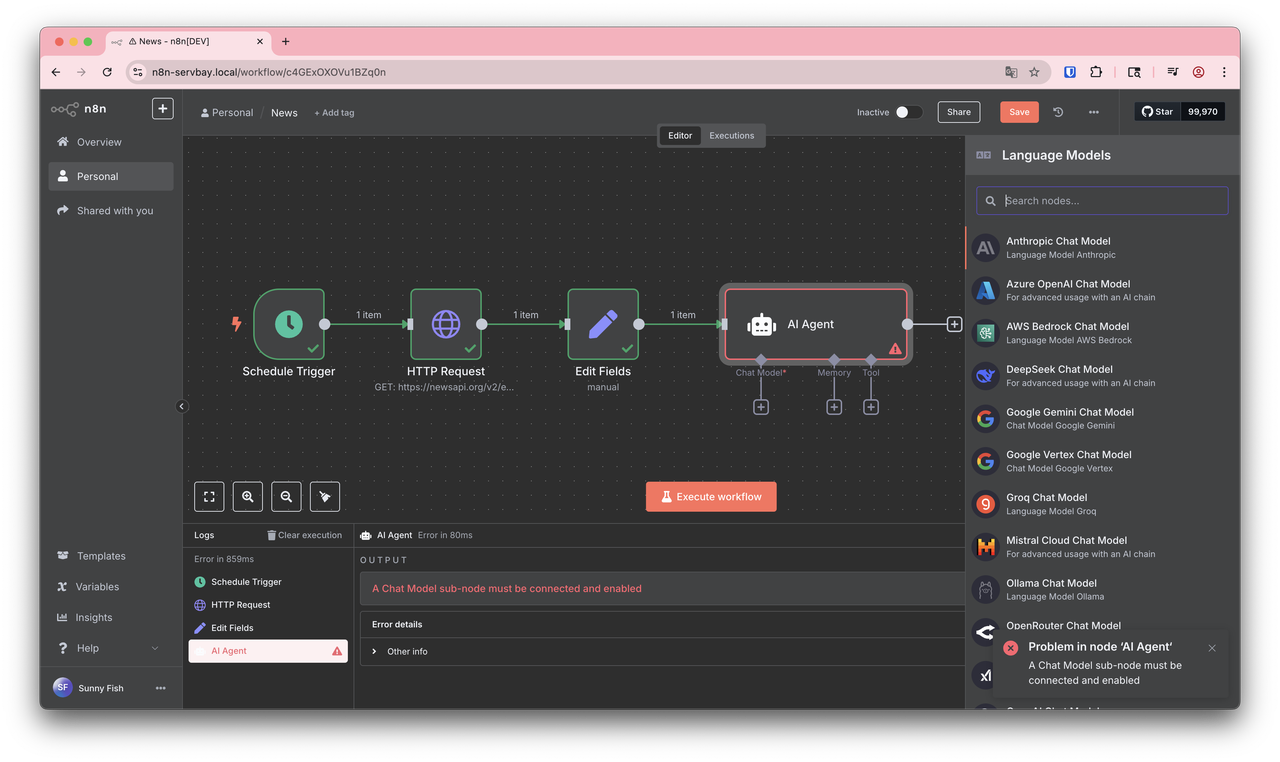Rename the News workflow title
The width and height of the screenshot is (1280, 762).
(x=284, y=113)
